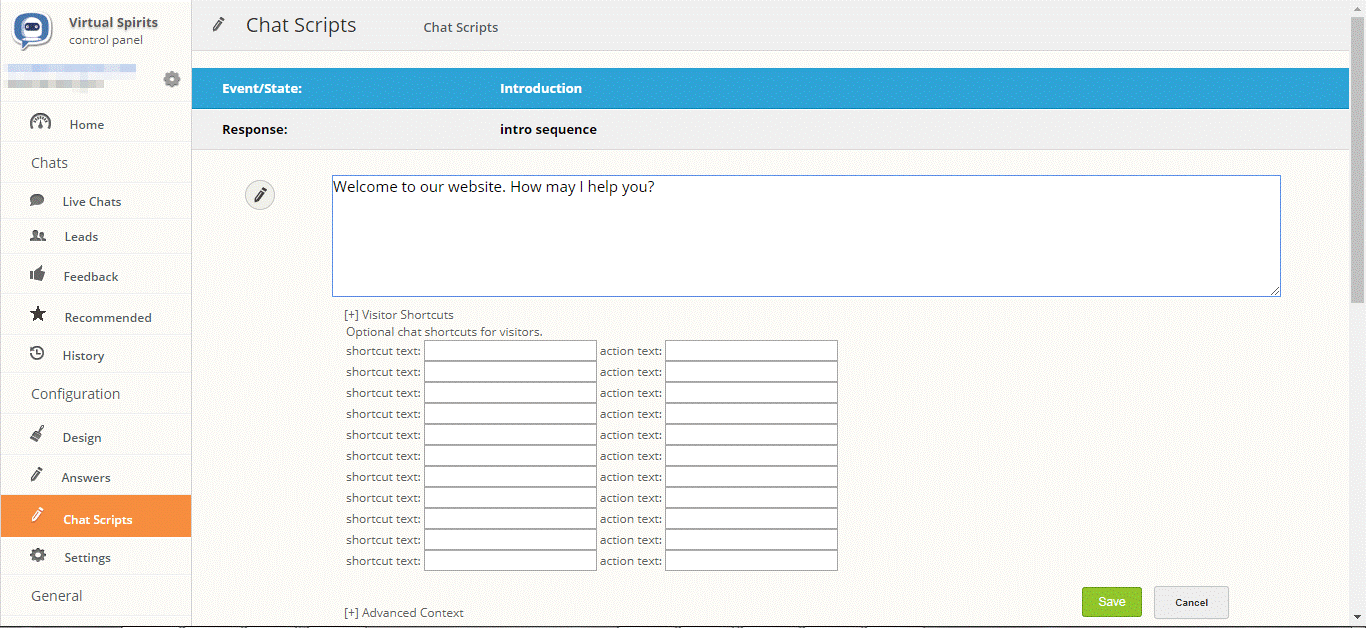Viewport: 1366px width, 628px height.
Task: Open the Answers pencil icon
Action: 36,475
